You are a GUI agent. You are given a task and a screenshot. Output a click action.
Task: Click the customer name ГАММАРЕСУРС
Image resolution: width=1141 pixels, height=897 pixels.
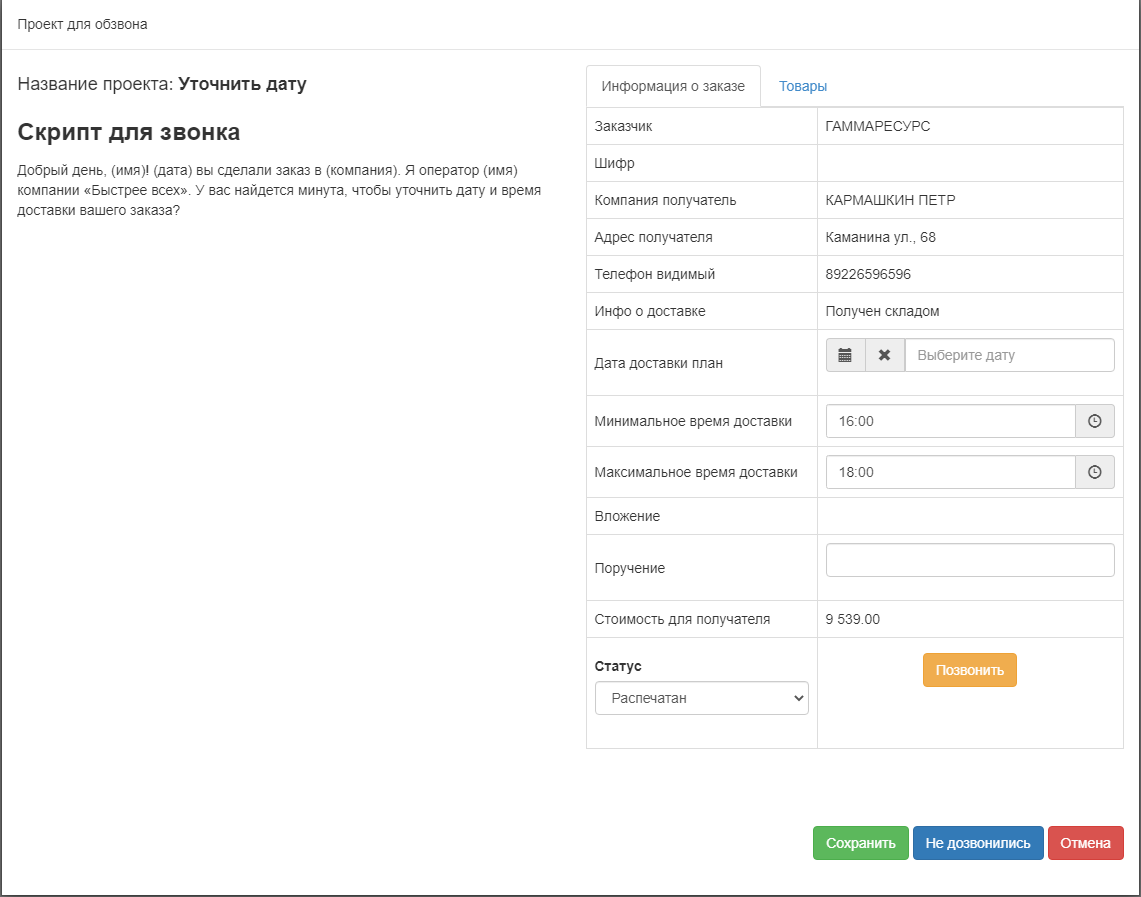coord(878,126)
